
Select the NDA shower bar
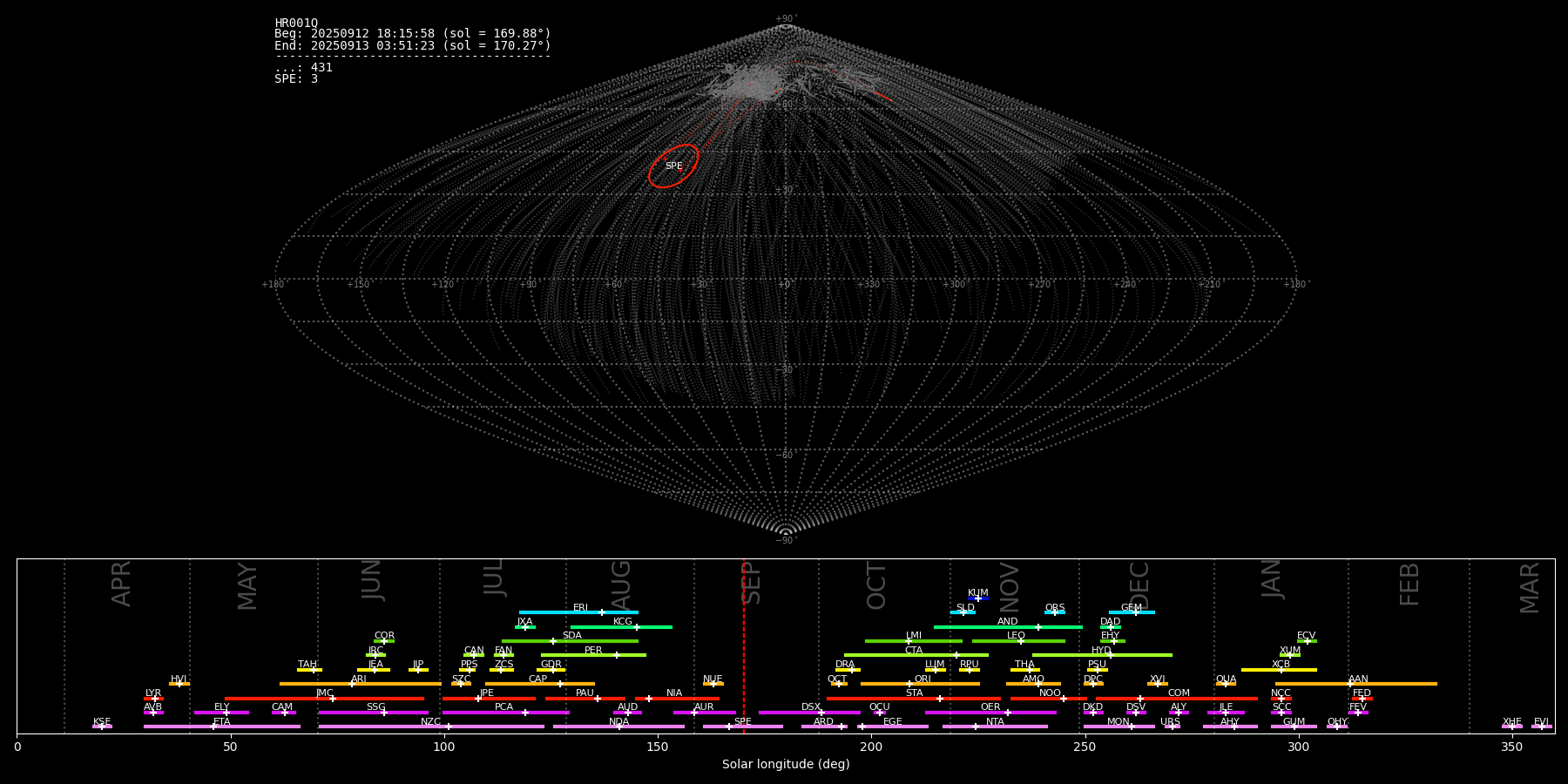click(x=618, y=727)
